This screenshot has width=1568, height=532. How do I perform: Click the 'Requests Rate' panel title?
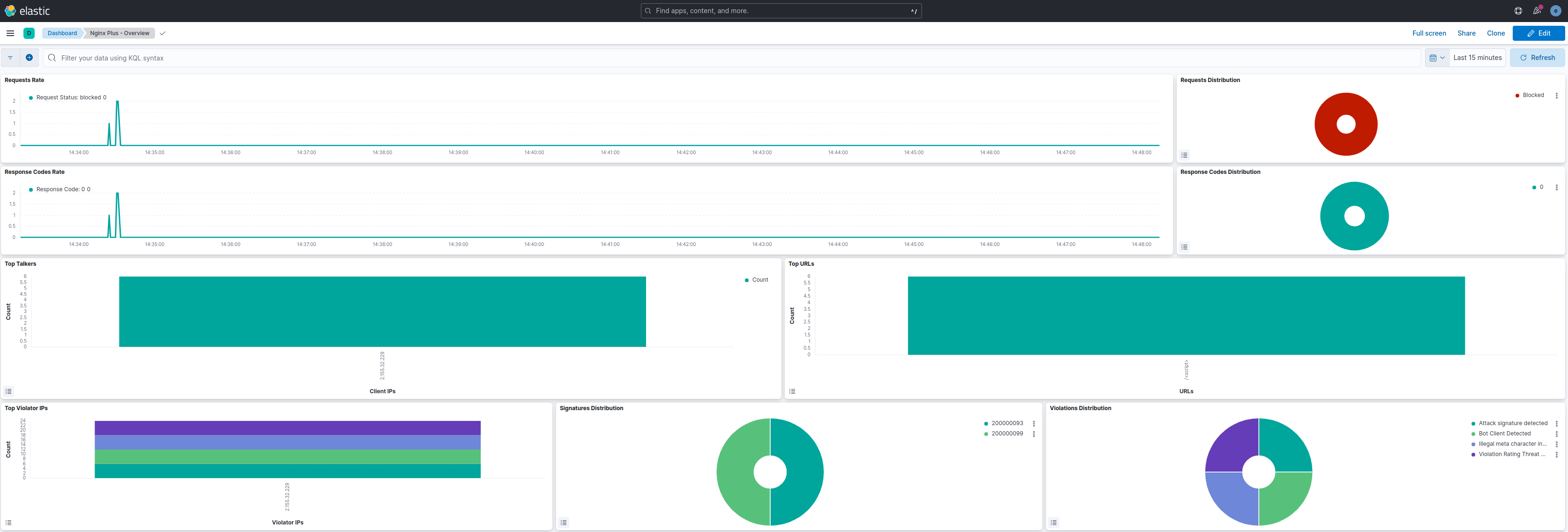click(24, 80)
